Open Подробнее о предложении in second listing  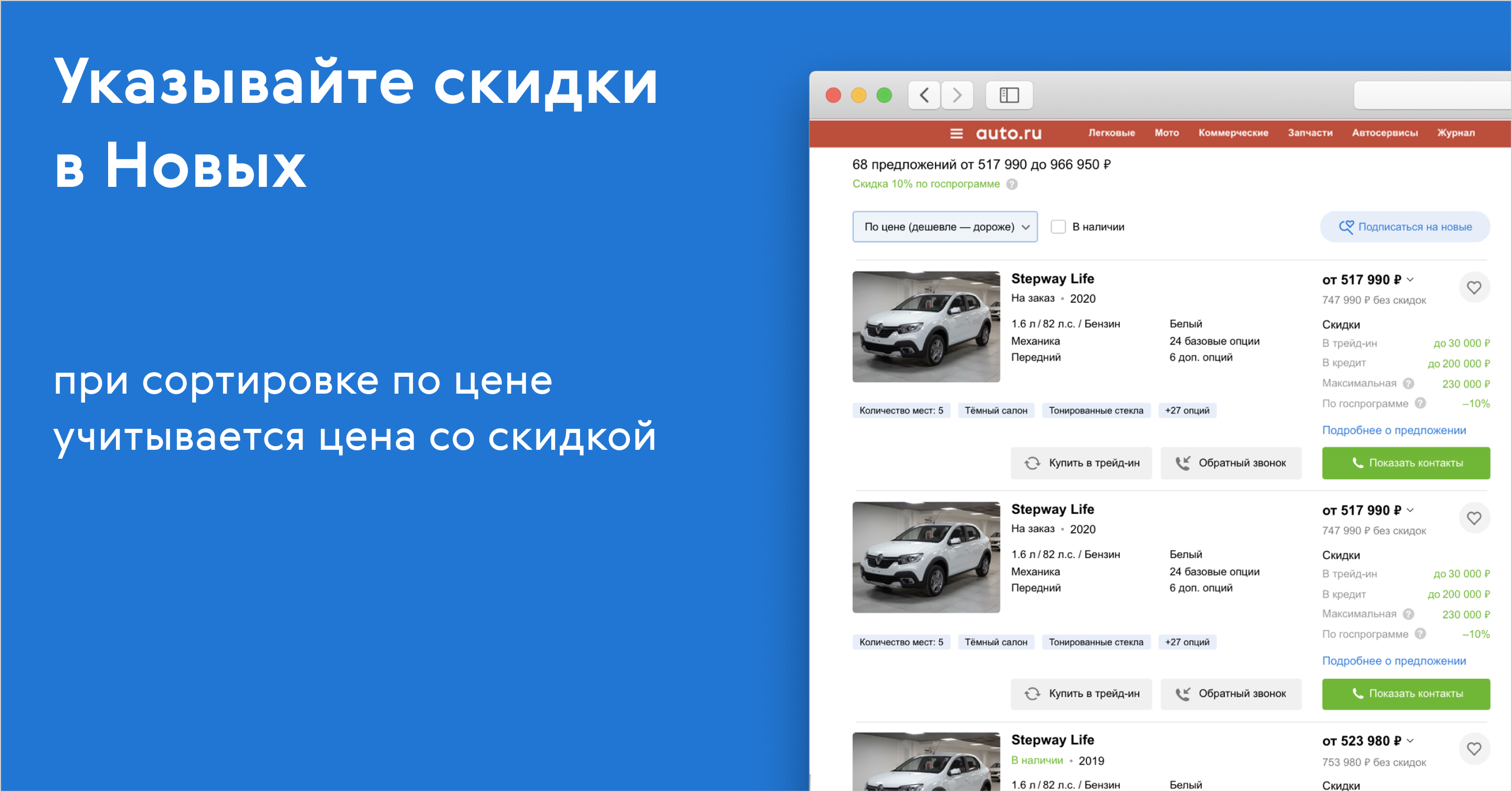[x=1393, y=661]
